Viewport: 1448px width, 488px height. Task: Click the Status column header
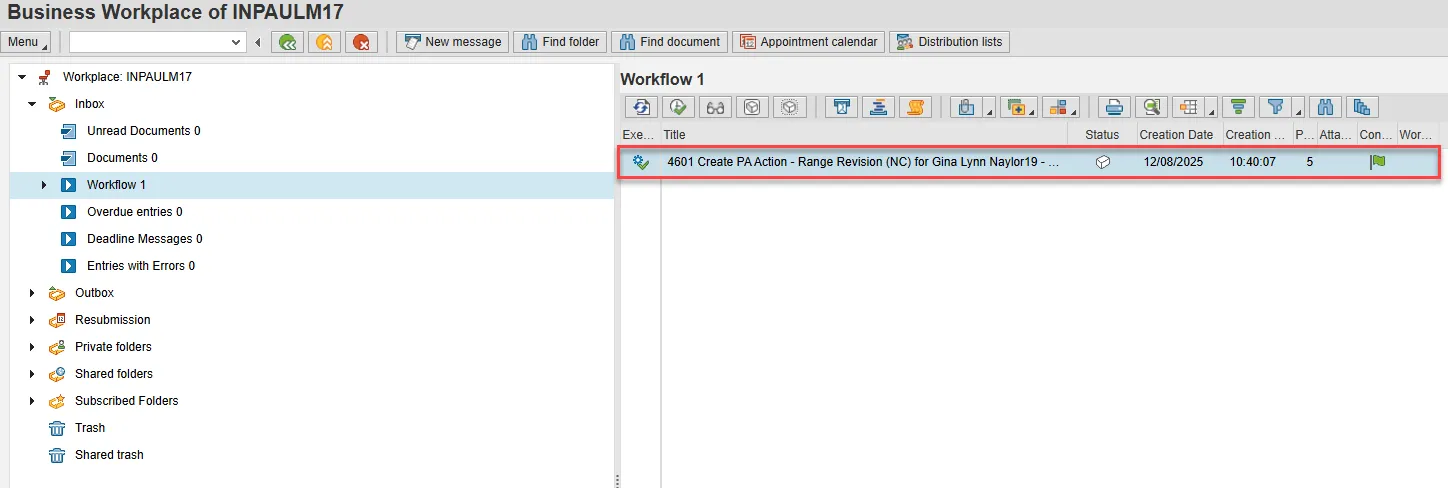1102,135
